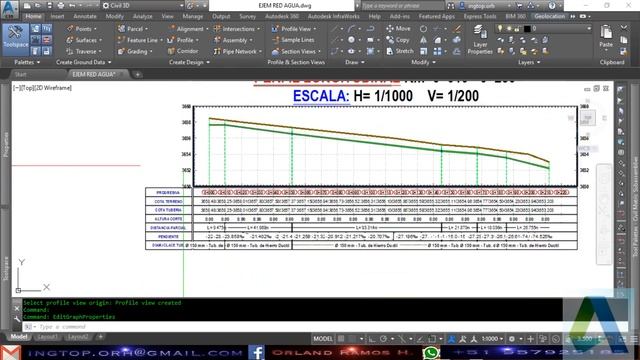Select the Mirror tool icon
Screen dimensions: 640x360
(x=424, y=40)
